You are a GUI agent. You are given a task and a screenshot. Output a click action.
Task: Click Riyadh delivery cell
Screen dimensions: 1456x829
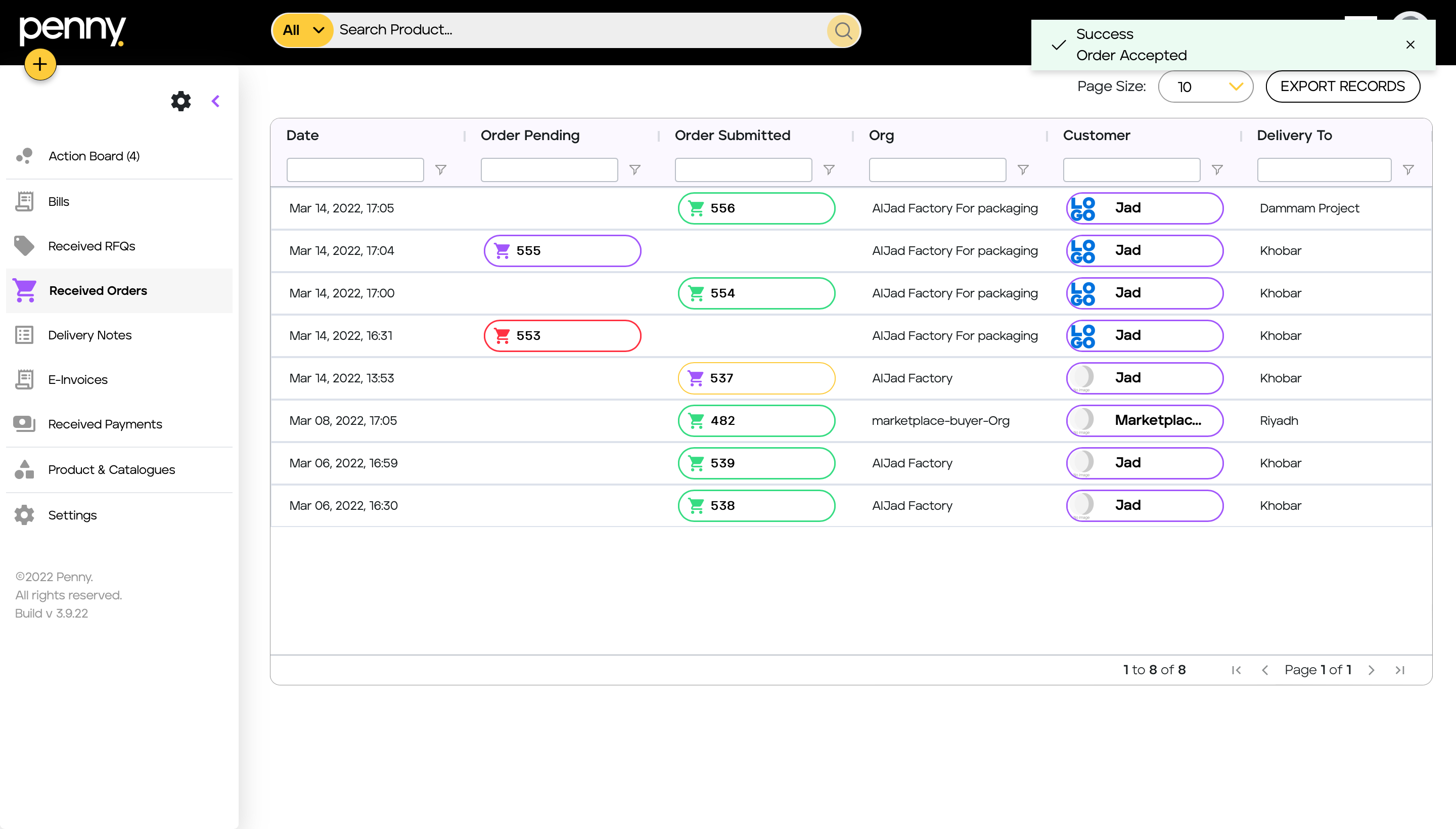coord(1279,421)
